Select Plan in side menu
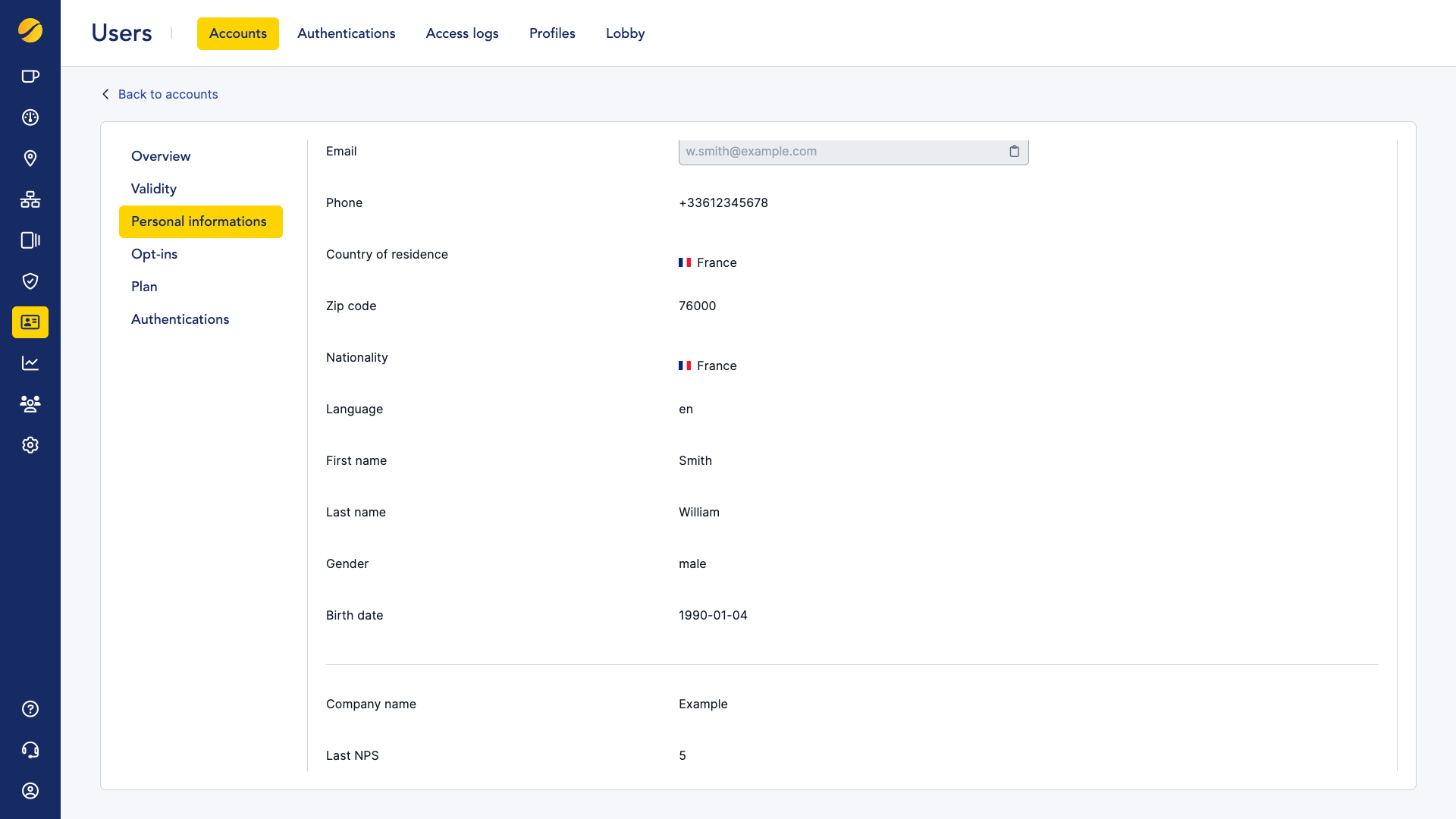 (144, 287)
